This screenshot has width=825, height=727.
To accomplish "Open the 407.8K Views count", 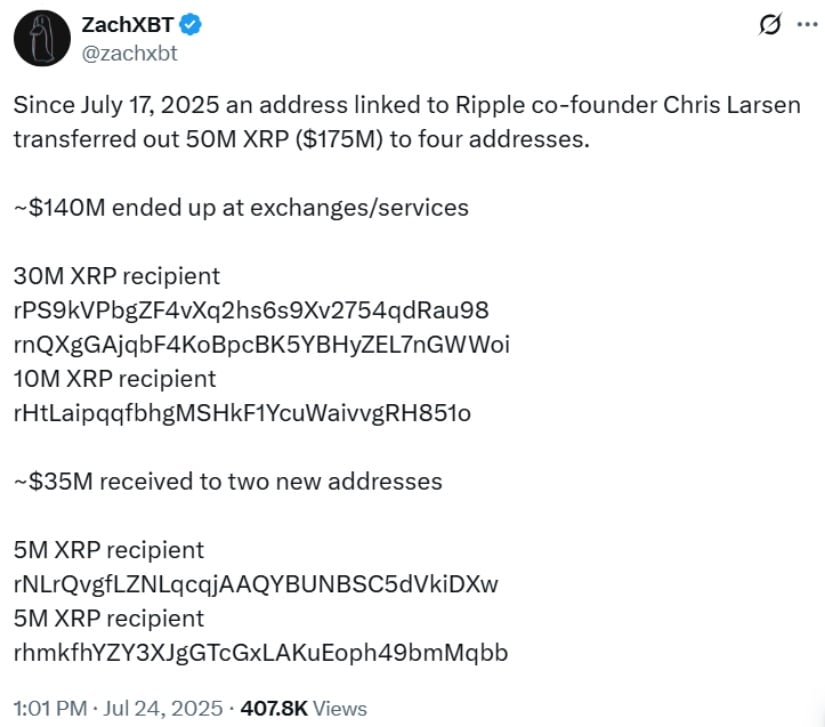I will [304, 708].
